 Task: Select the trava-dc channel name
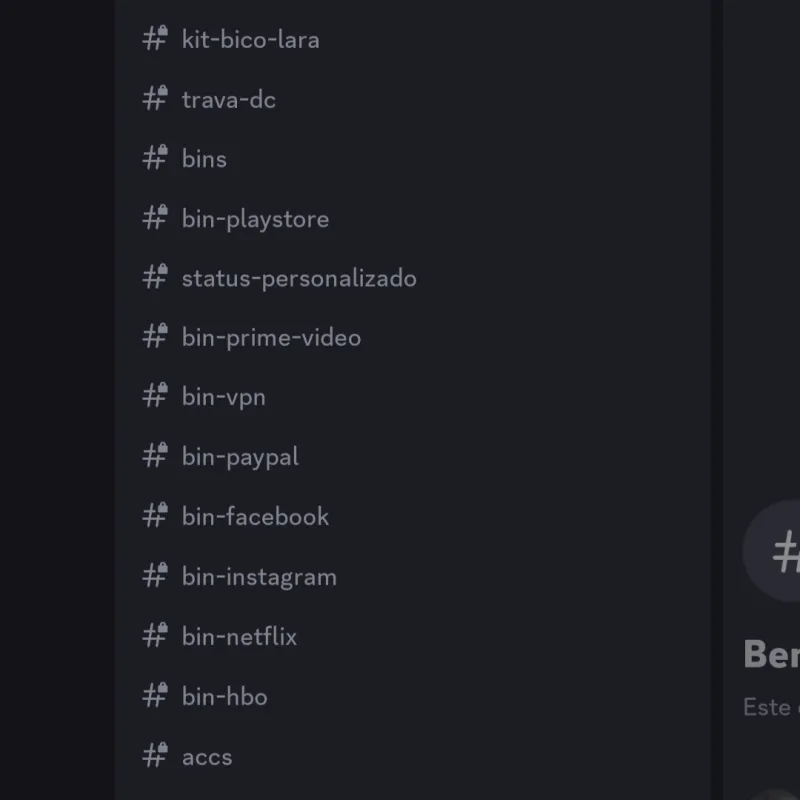coord(228,99)
